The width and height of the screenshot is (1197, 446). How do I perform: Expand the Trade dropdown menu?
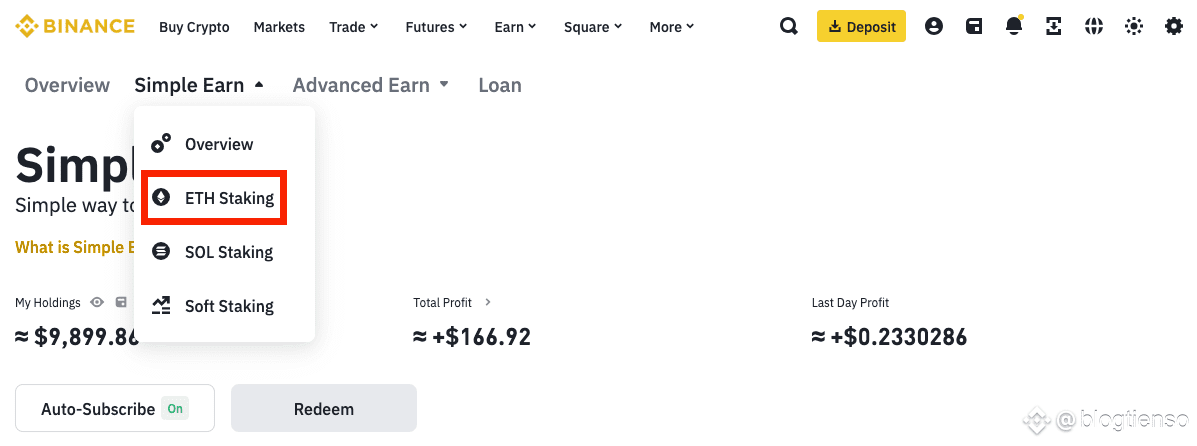(354, 27)
